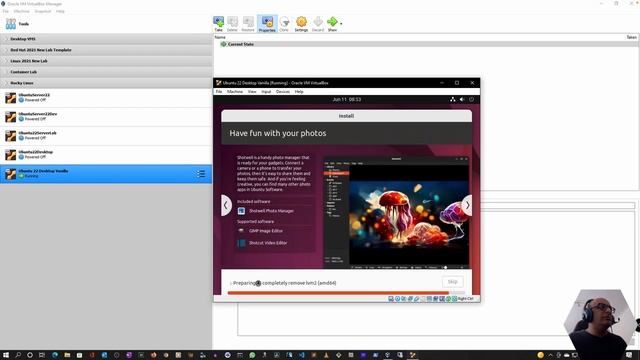The height and width of the screenshot is (360, 640).
Task: Show hidden tray icons chevron
Action: pos(550,355)
